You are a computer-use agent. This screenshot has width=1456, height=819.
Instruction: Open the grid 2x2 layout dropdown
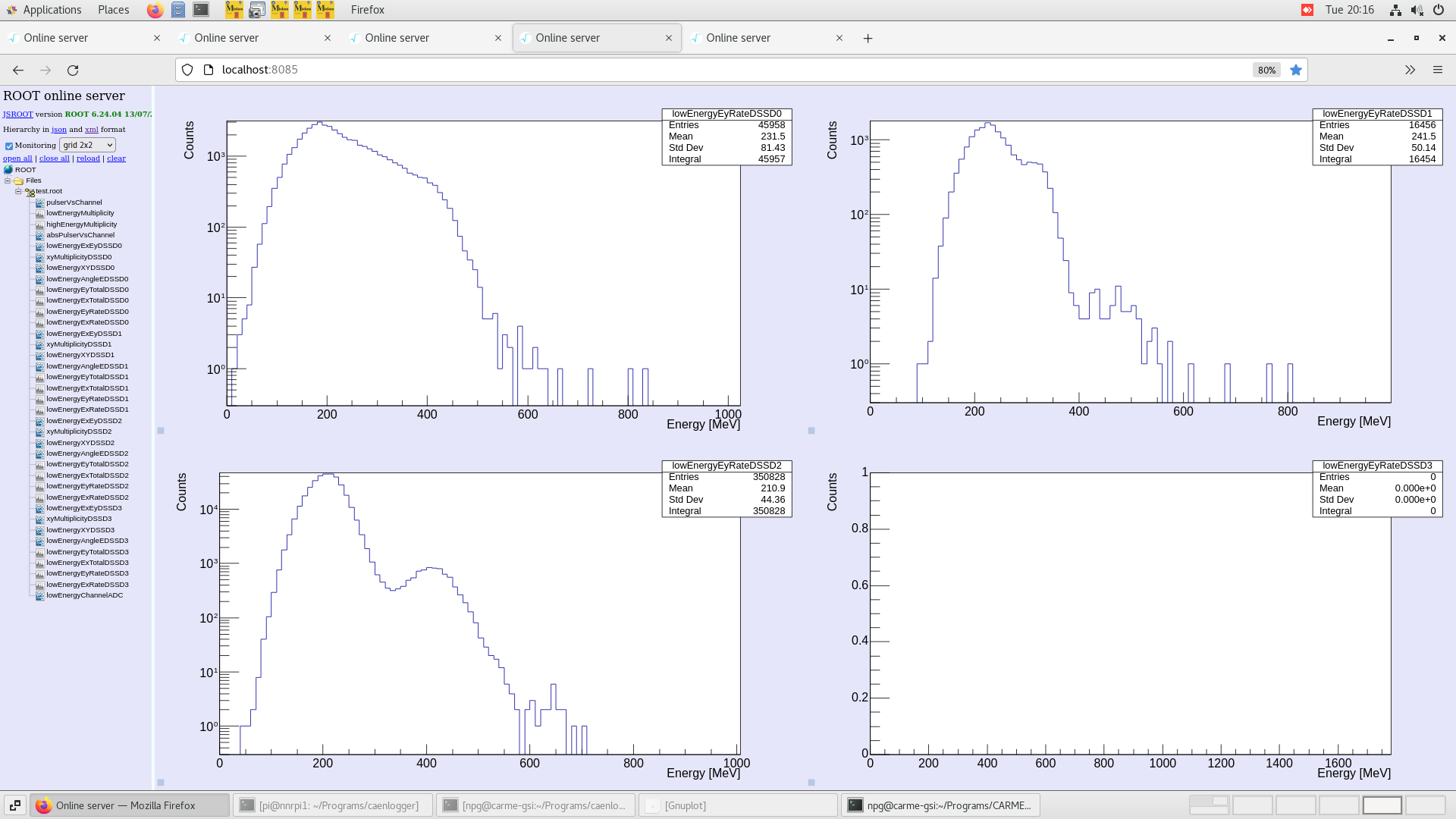tap(87, 145)
